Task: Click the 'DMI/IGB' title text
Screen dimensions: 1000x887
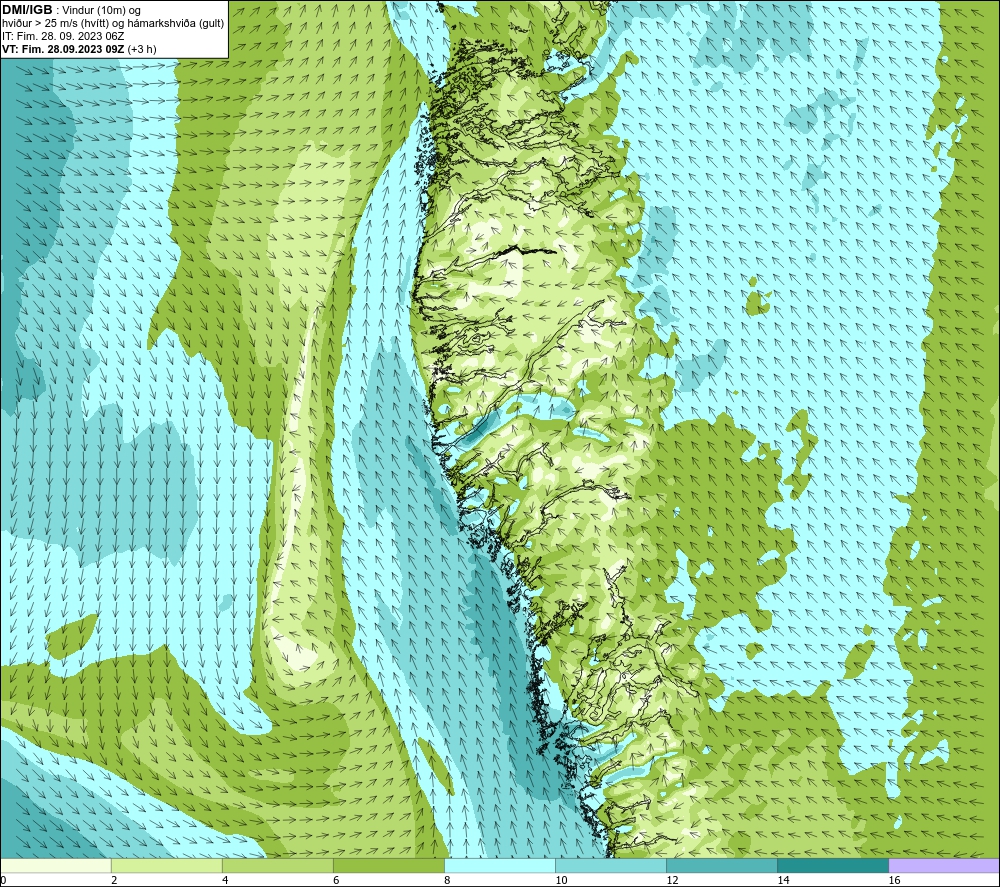Action: tap(27, 10)
